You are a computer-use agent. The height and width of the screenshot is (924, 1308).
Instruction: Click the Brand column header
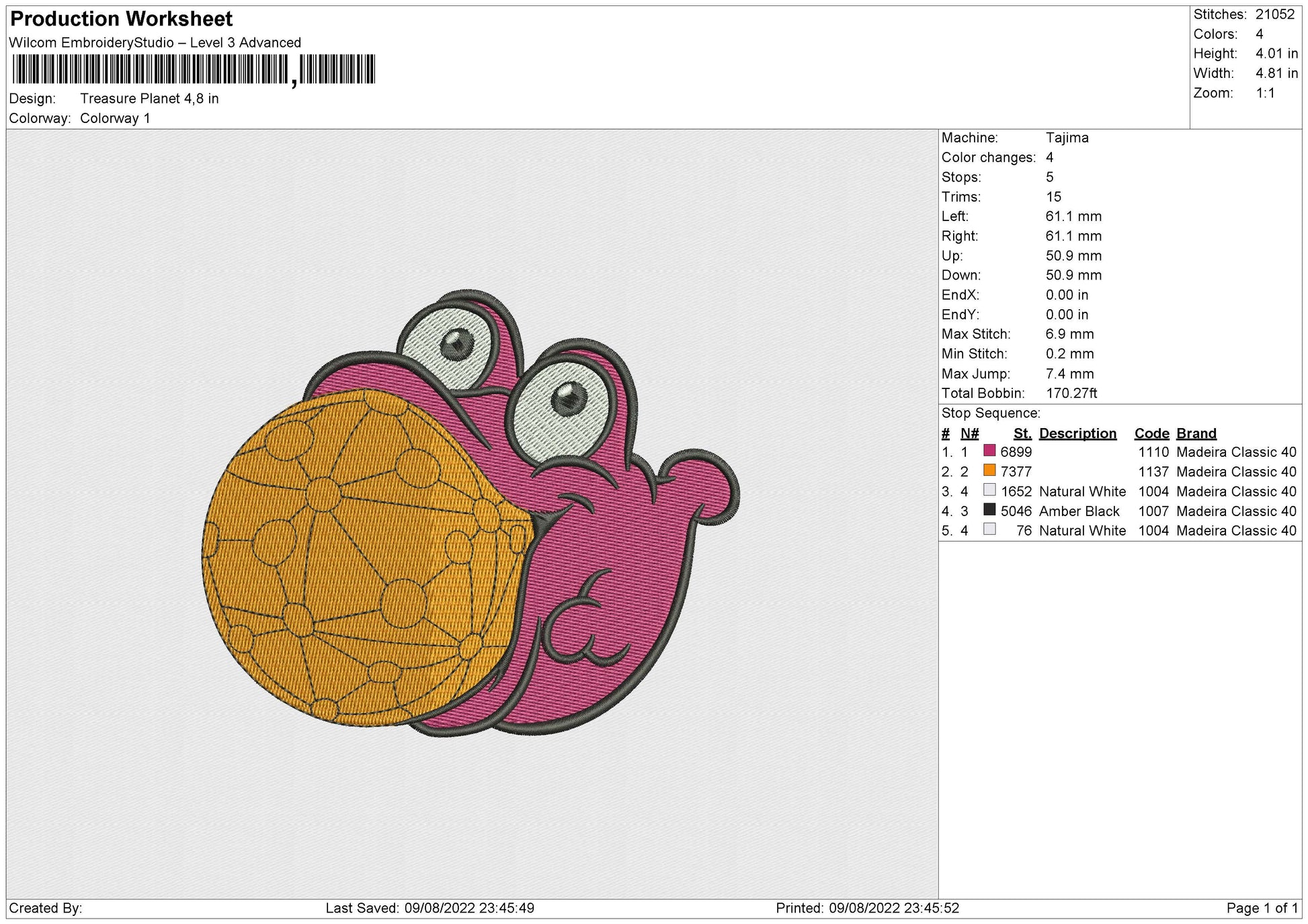click(x=1196, y=433)
